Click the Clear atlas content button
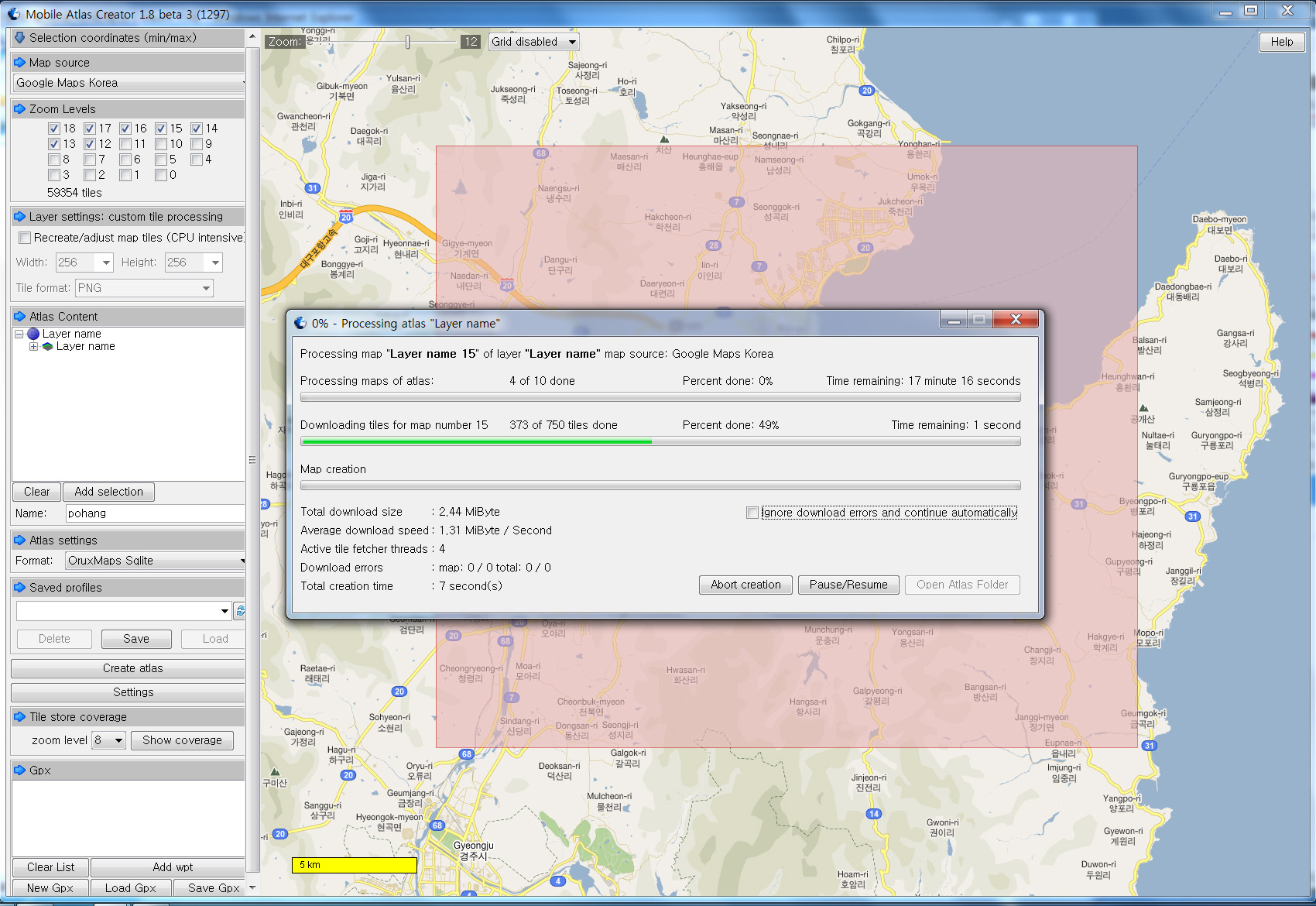This screenshot has height=906, width=1316. point(36,492)
